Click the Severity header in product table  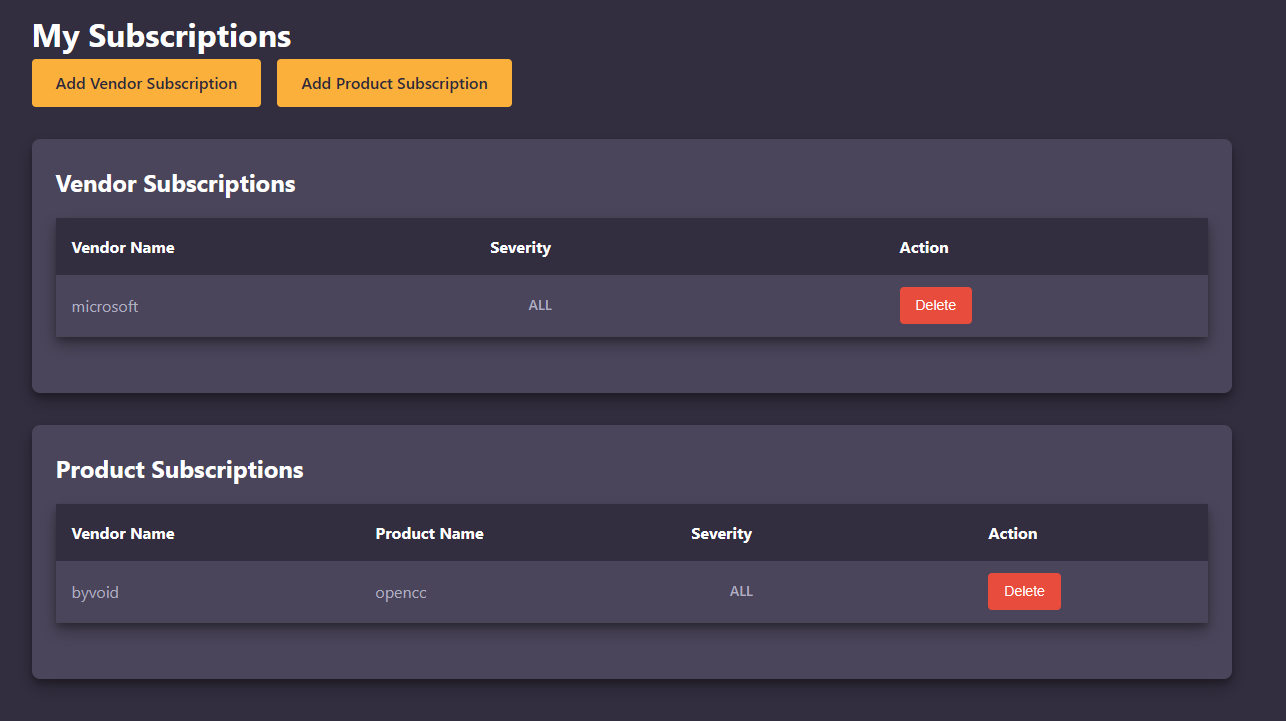(x=721, y=533)
